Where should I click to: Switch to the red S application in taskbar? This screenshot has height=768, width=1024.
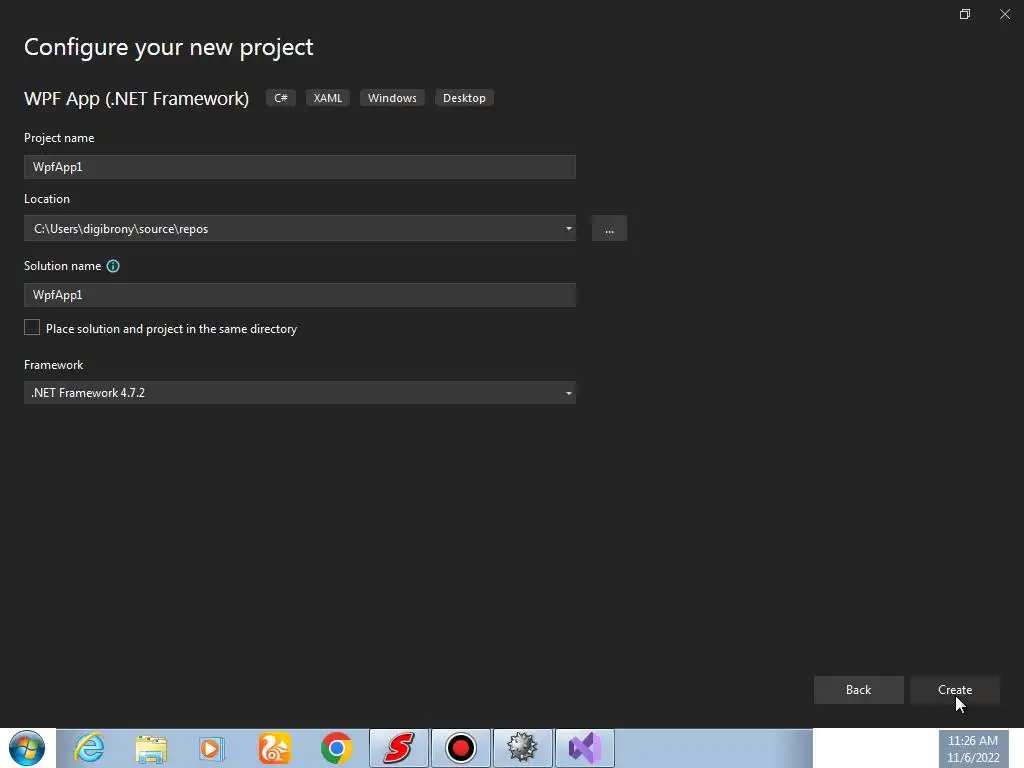[x=399, y=748]
